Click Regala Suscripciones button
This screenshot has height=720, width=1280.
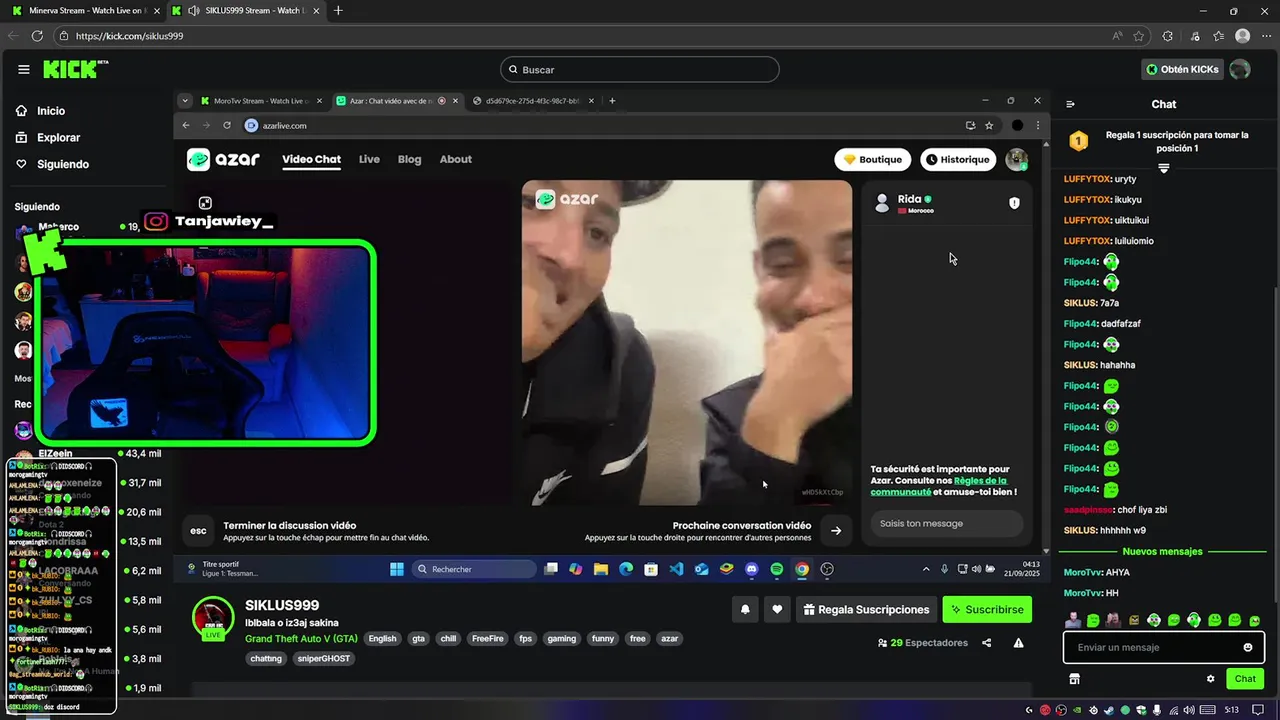866,609
